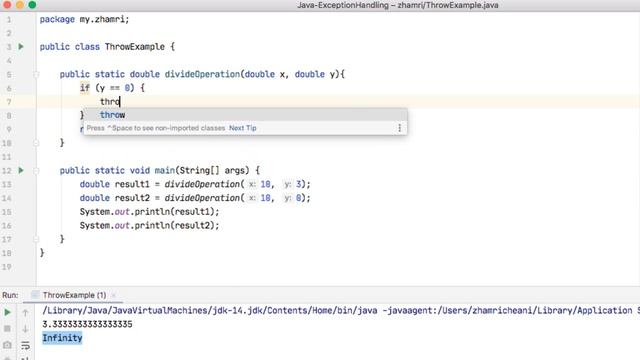Toggle soft-wrap in Run console

[25, 345]
